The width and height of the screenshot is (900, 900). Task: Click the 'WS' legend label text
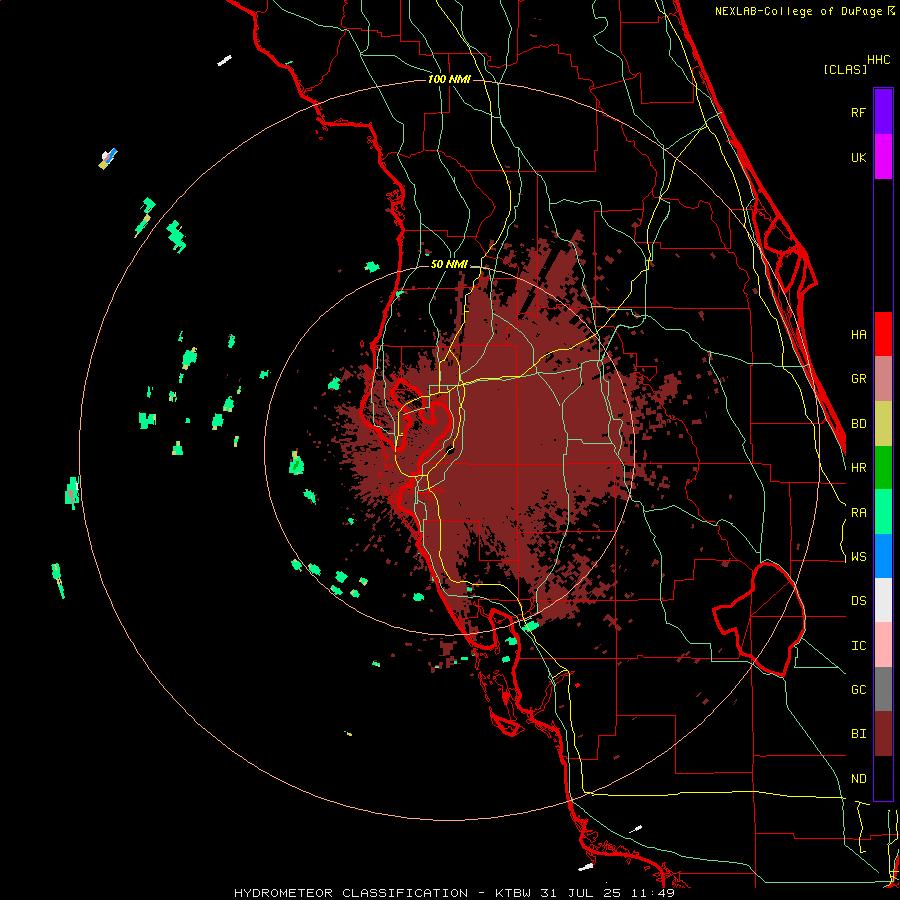[858, 557]
